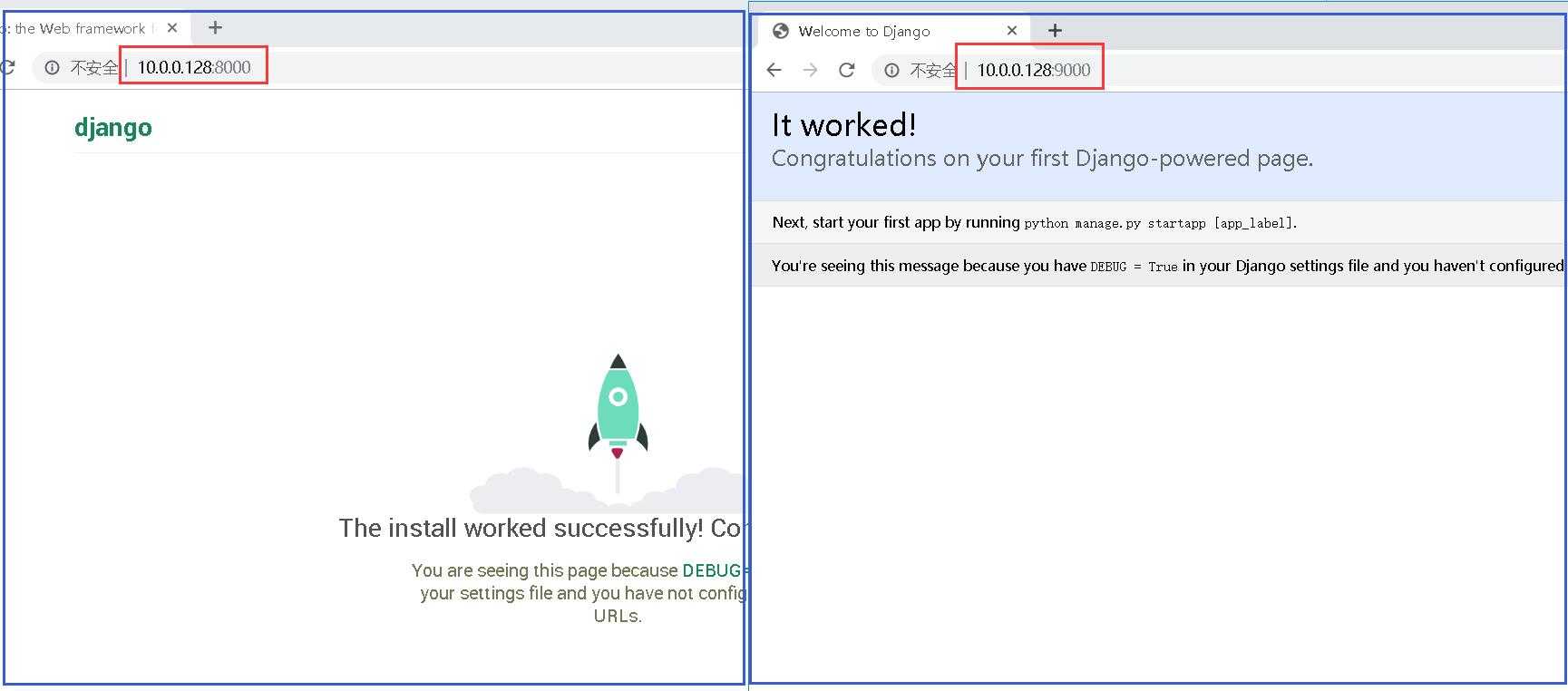Click 'The install worked successfully!' heading

(521, 528)
